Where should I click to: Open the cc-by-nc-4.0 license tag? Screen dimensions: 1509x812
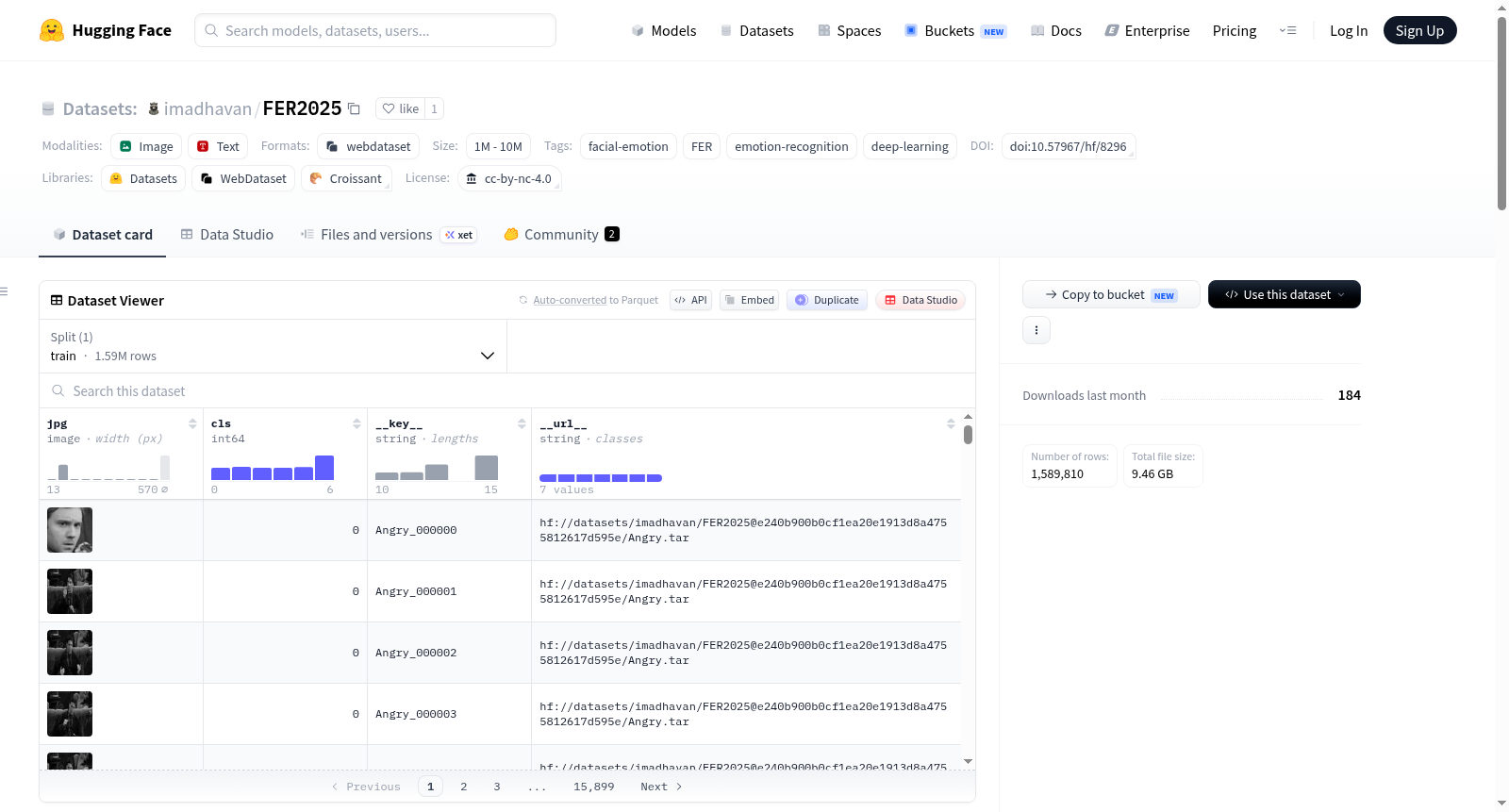click(509, 178)
